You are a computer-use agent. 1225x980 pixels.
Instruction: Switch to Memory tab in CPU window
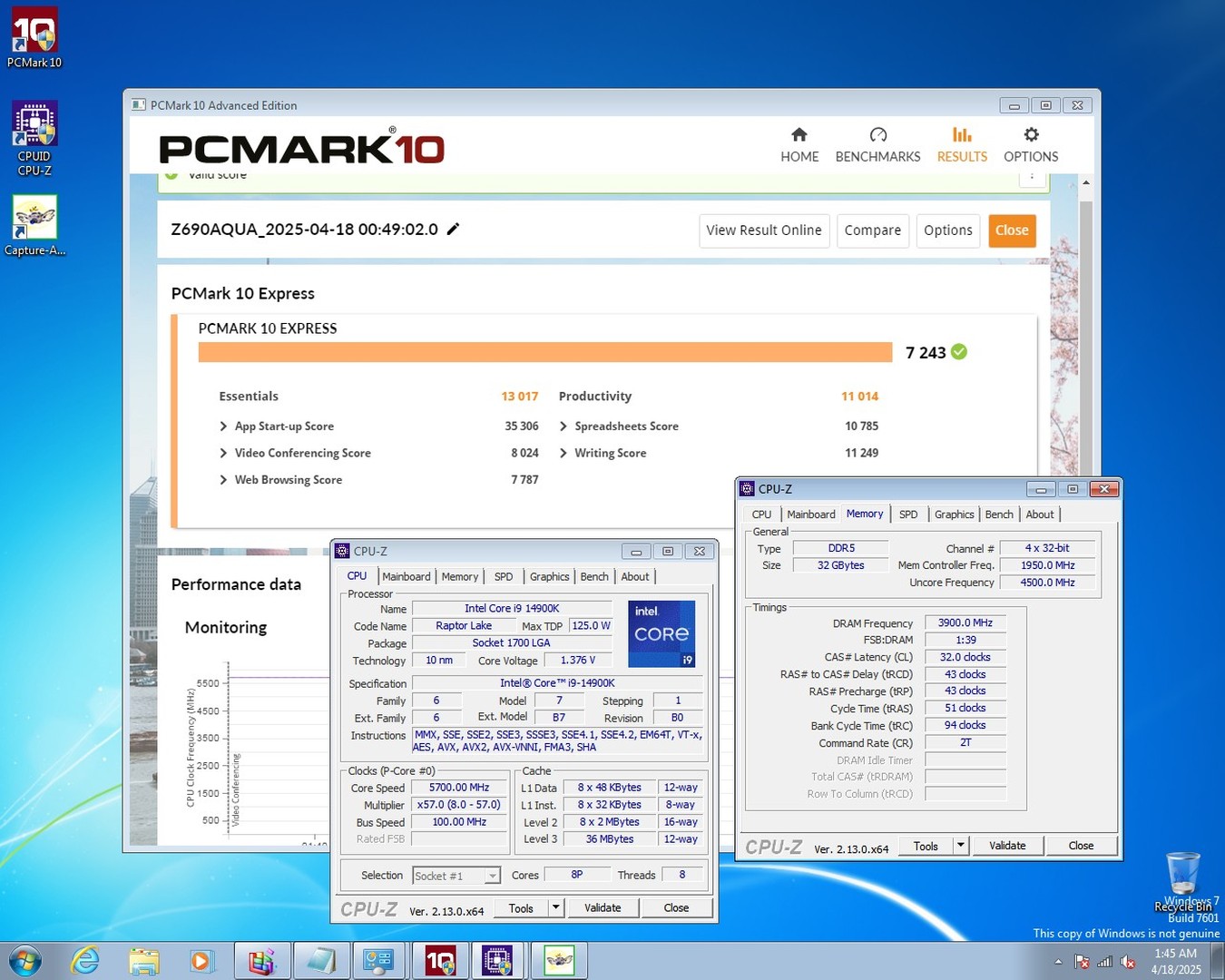pyautogui.click(x=460, y=576)
